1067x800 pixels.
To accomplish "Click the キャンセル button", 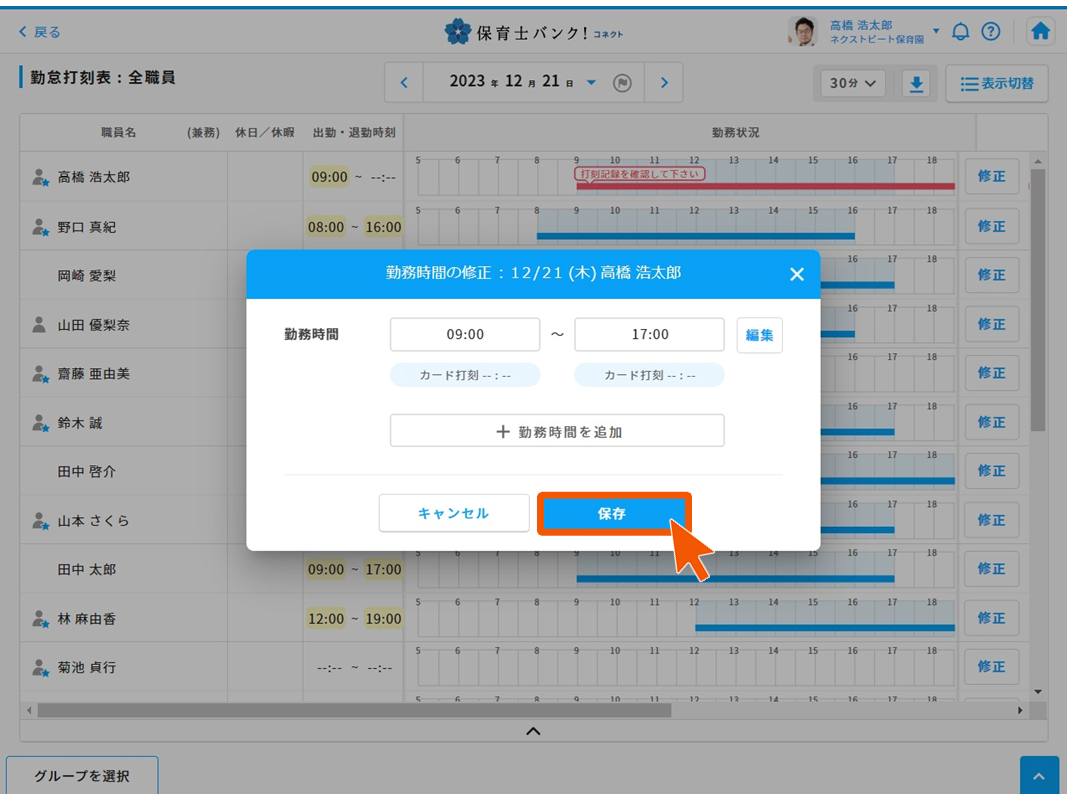I will 453,514.
